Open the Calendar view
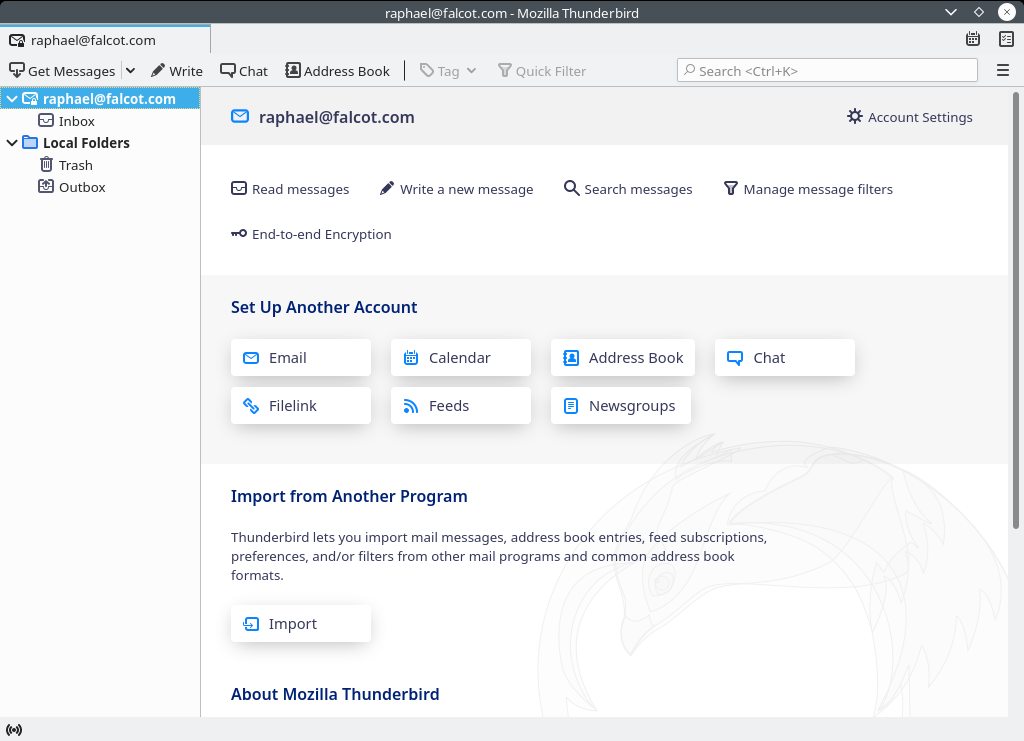Image resolution: width=1024 pixels, height=741 pixels. click(x=972, y=38)
